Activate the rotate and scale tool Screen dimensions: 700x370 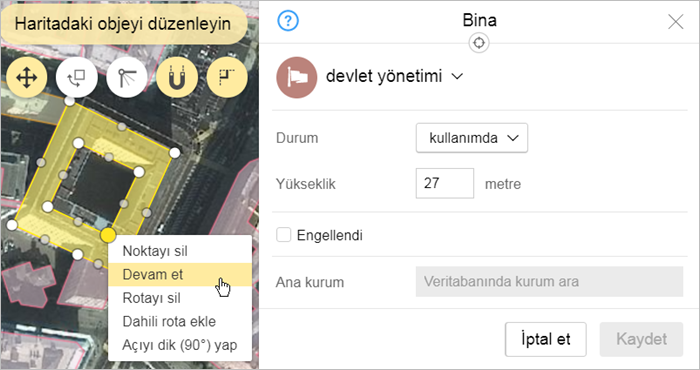coord(77,78)
